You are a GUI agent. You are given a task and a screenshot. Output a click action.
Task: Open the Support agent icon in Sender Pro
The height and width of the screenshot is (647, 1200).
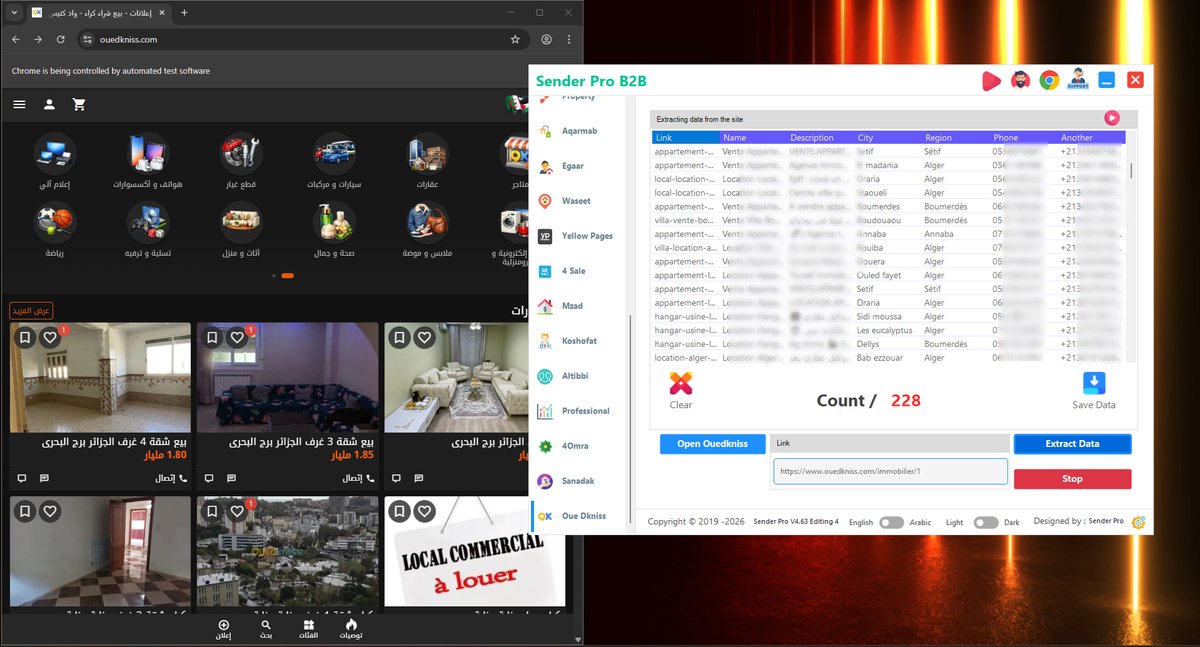pyautogui.click(x=1078, y=80)
